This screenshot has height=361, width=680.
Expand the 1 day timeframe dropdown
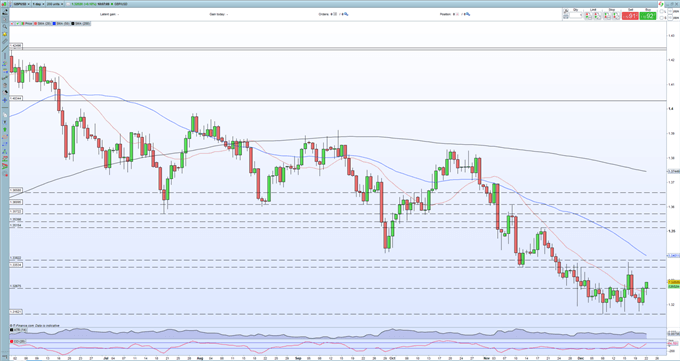[x=38, y=4]
